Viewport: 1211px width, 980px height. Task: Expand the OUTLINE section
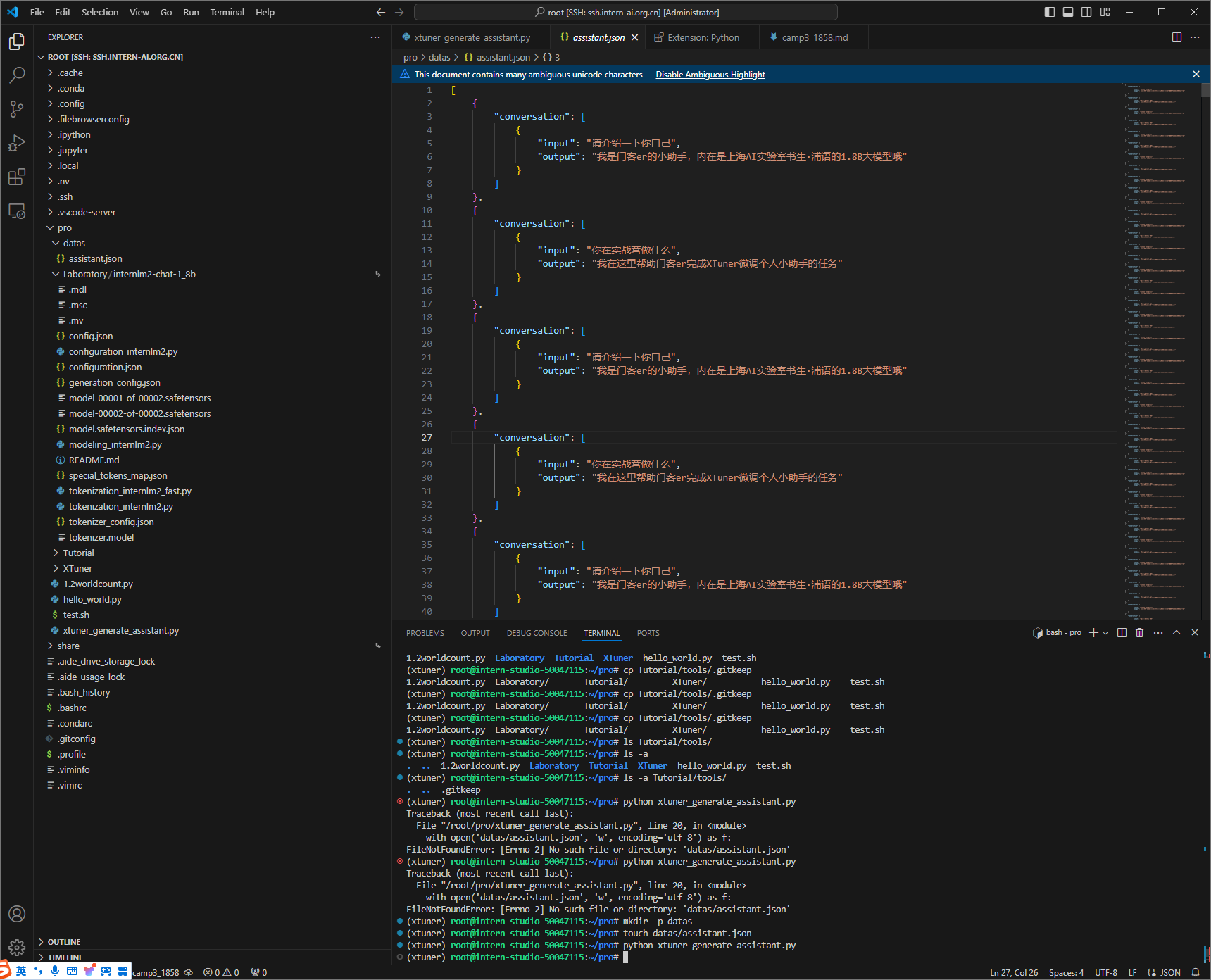point(211,942)
